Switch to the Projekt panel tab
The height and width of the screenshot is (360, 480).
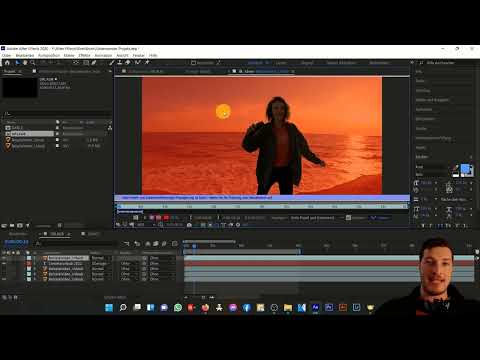pyautogui.click(x=10, y=71)
